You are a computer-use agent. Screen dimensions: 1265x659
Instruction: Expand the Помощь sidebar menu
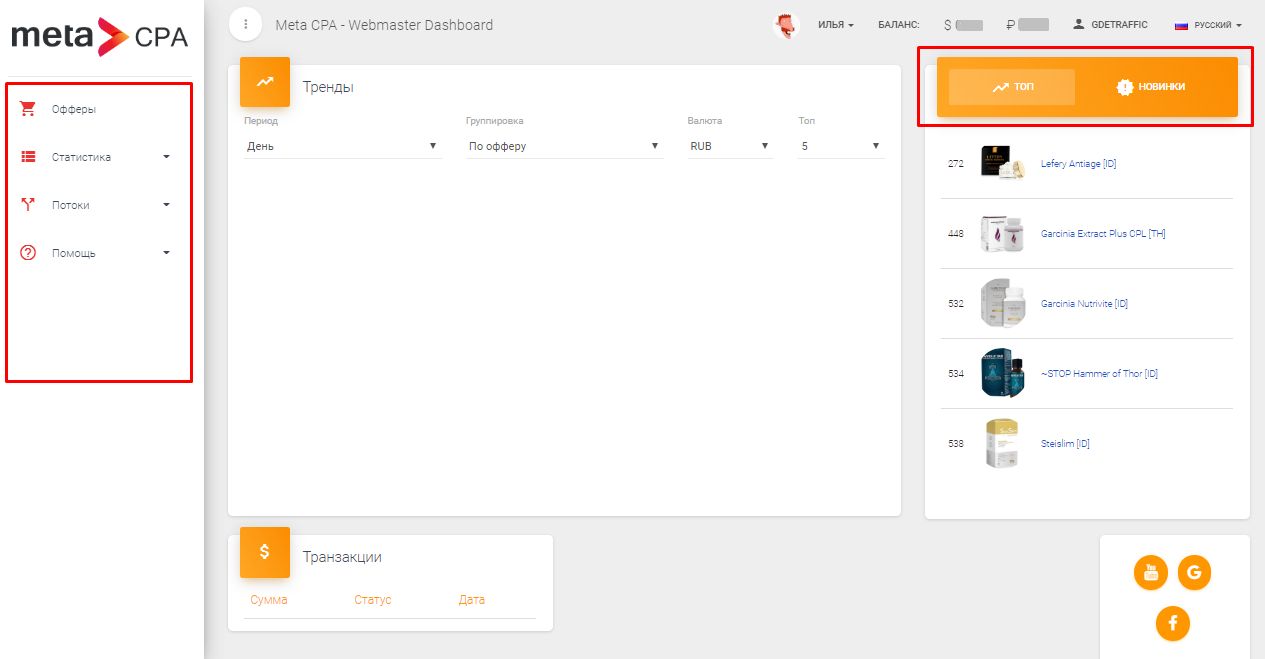pos(95,253)
